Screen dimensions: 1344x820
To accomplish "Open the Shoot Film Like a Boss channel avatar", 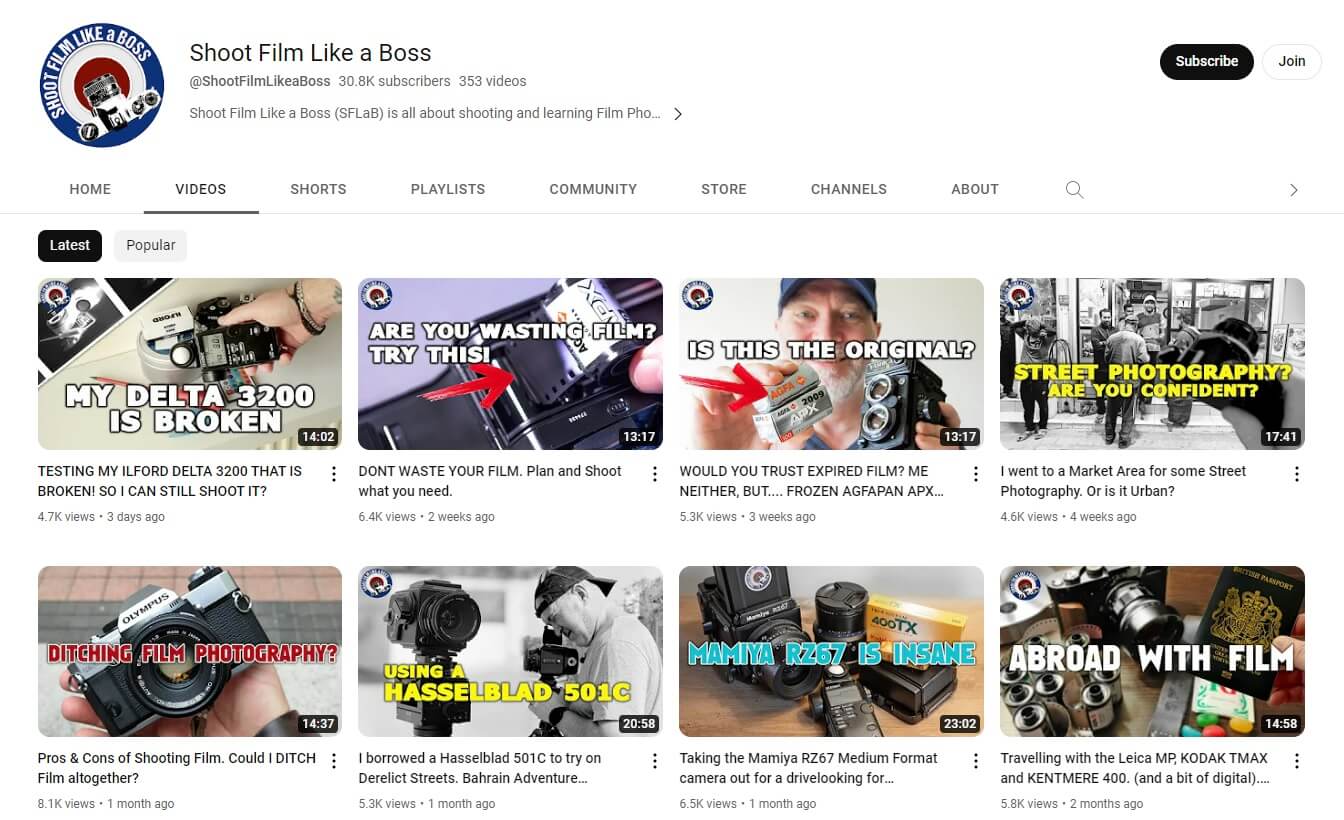I will tap(101, 86).
